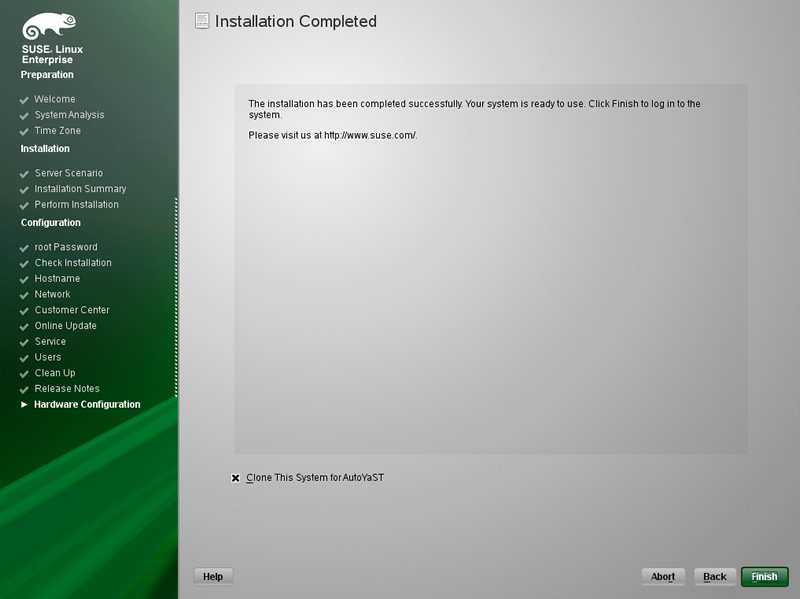Click the SUSE chameleon logo
Screen dimensions: 800x599
pyautogui.click(x=49, y=26)
